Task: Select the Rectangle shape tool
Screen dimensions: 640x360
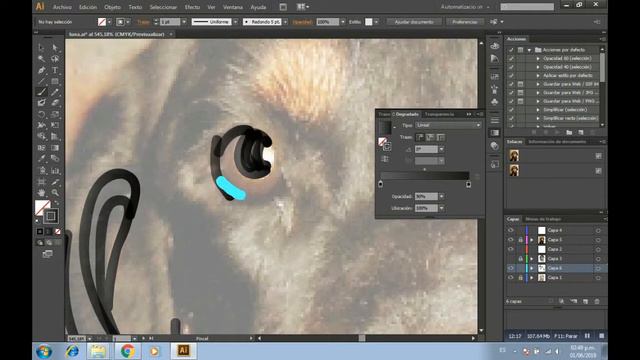Action: coord(55,81)
